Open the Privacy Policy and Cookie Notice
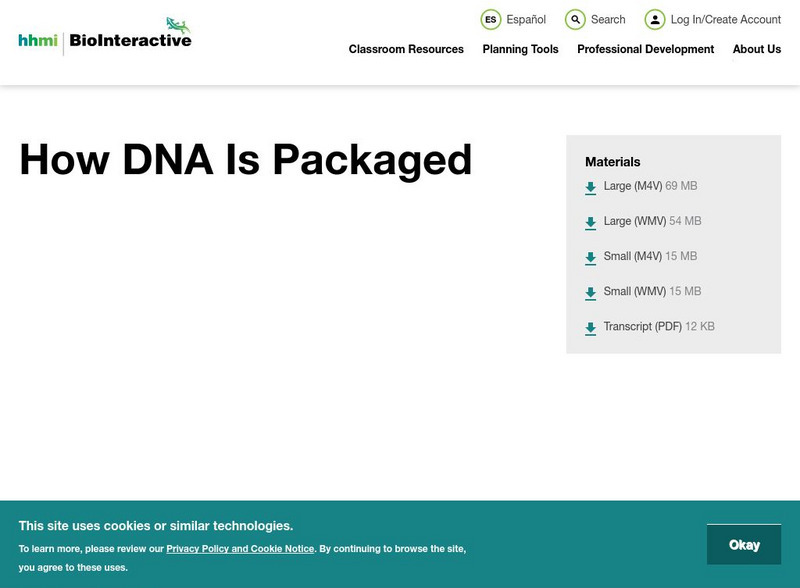Screen dimensions: 800x588 [238, 547]
